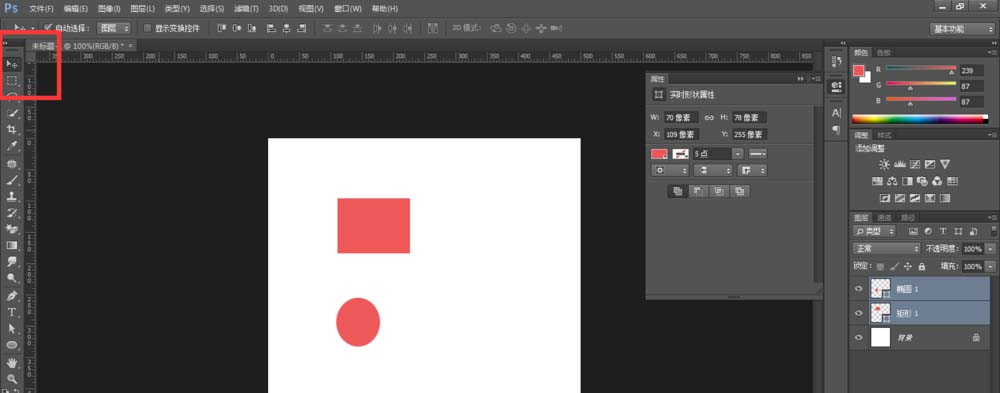Viewport: 1000px width, 393px height.
Task: Open the 正常 blend mode dropdown
Action: (x=886, y=249)
